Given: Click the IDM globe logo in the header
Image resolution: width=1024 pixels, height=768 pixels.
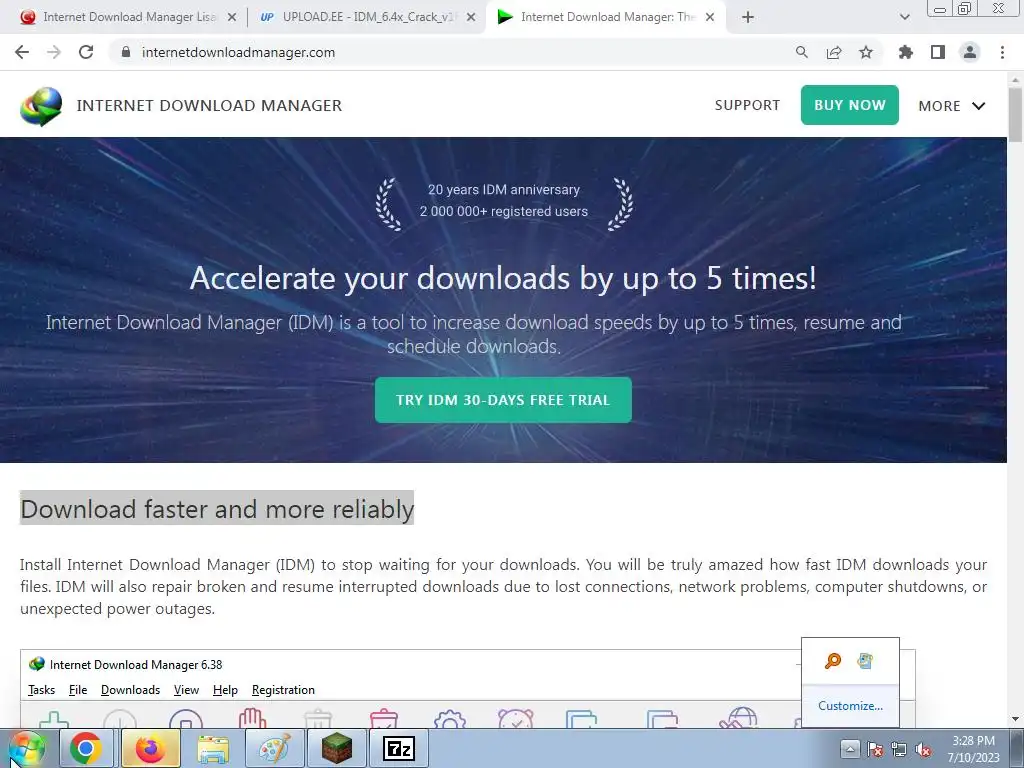Looking at the screenshot, I should [41, 106].
